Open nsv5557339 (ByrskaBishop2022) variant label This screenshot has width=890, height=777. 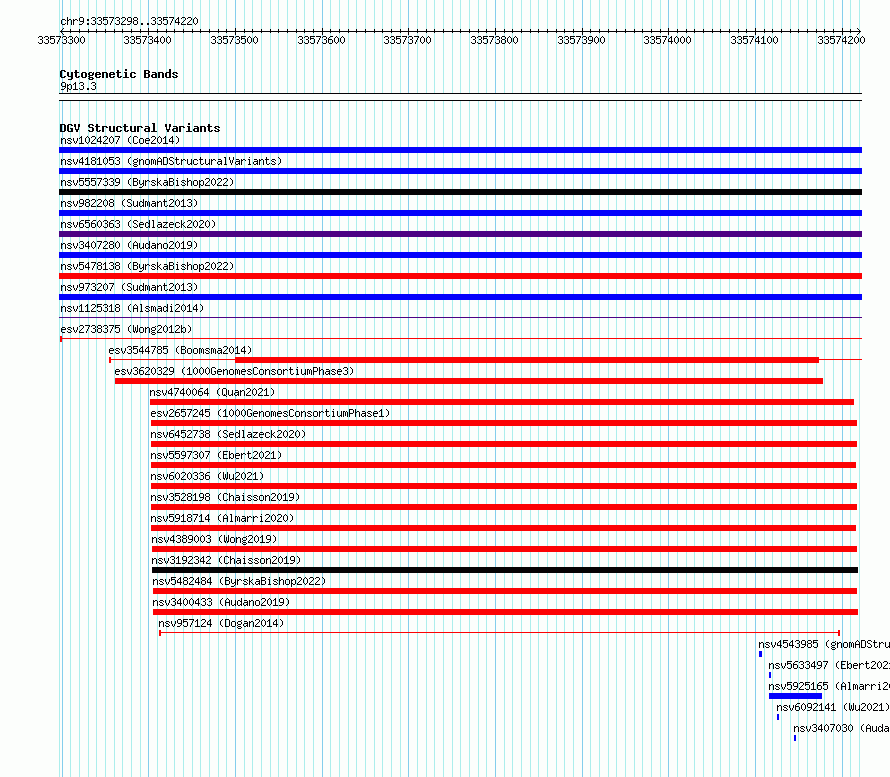(147, 182)
